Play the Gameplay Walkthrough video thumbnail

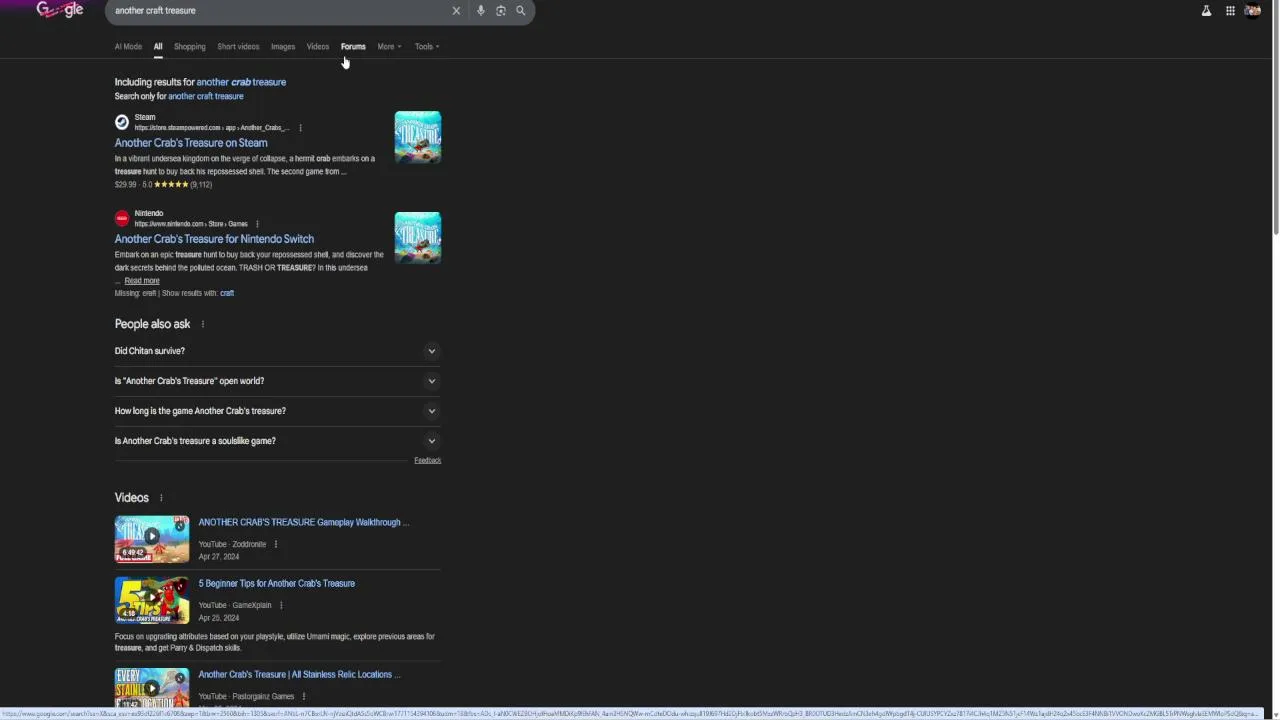click(x=152, y=539)
